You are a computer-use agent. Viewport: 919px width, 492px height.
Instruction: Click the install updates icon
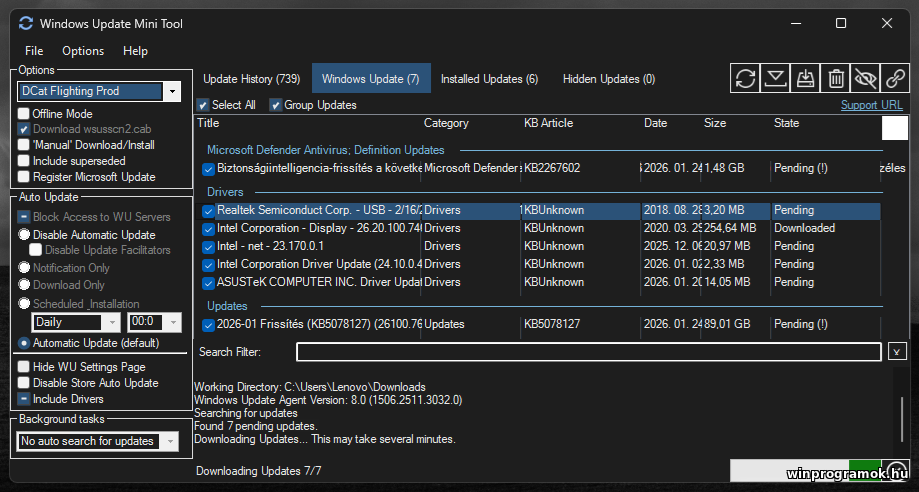tap(805, 78)
